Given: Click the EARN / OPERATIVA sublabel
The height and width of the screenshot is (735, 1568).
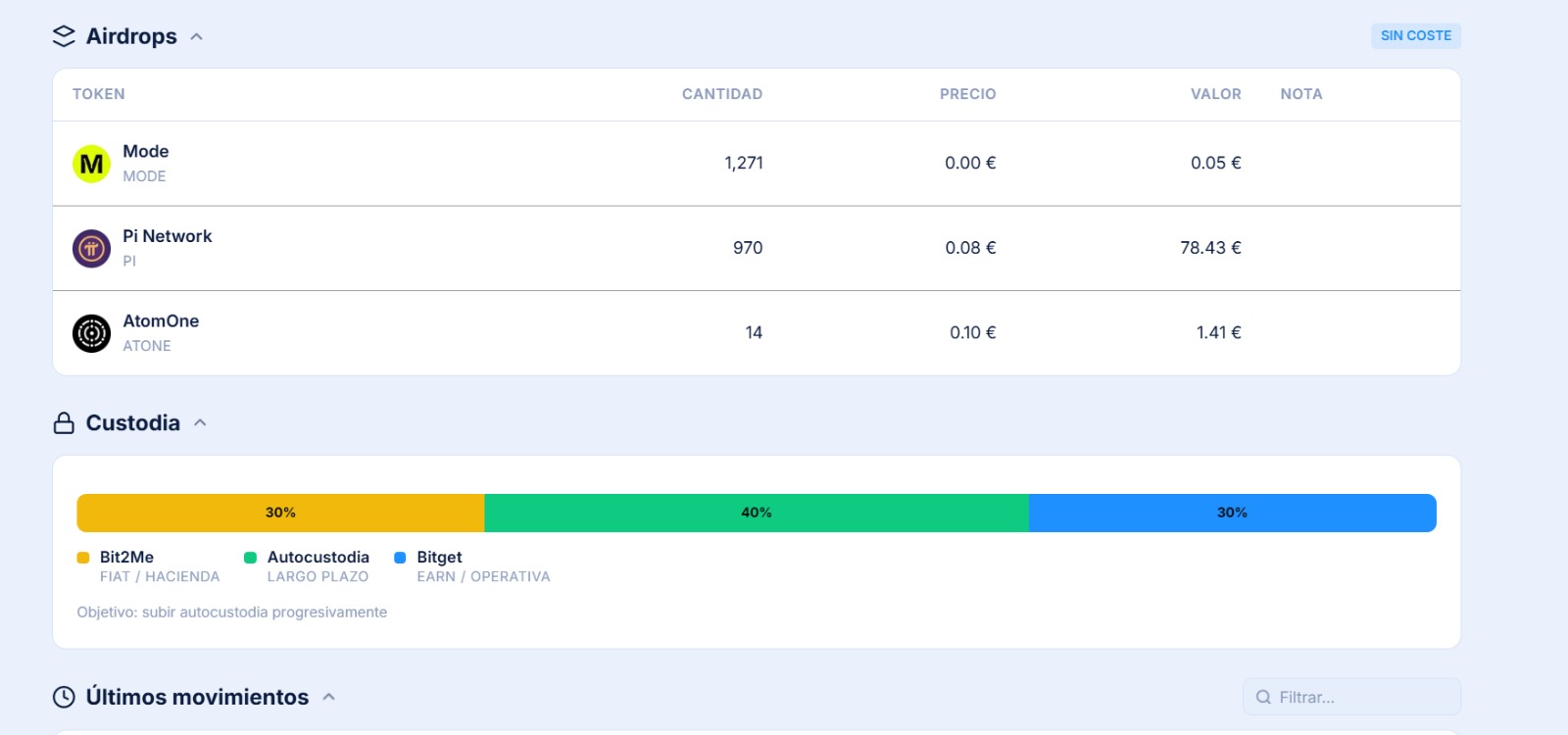Looking at the screenshot, I should pyautogui.click(x=483, y=576).
